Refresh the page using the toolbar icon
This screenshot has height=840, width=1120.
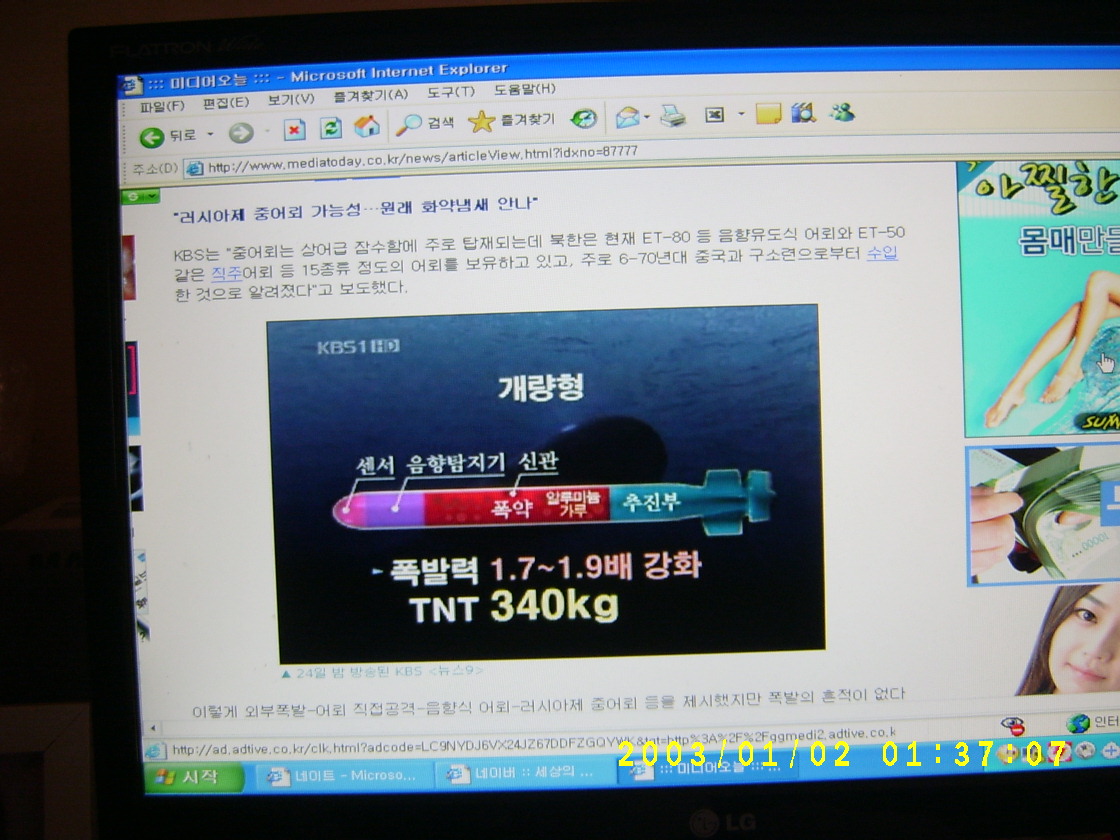point(331,128)
